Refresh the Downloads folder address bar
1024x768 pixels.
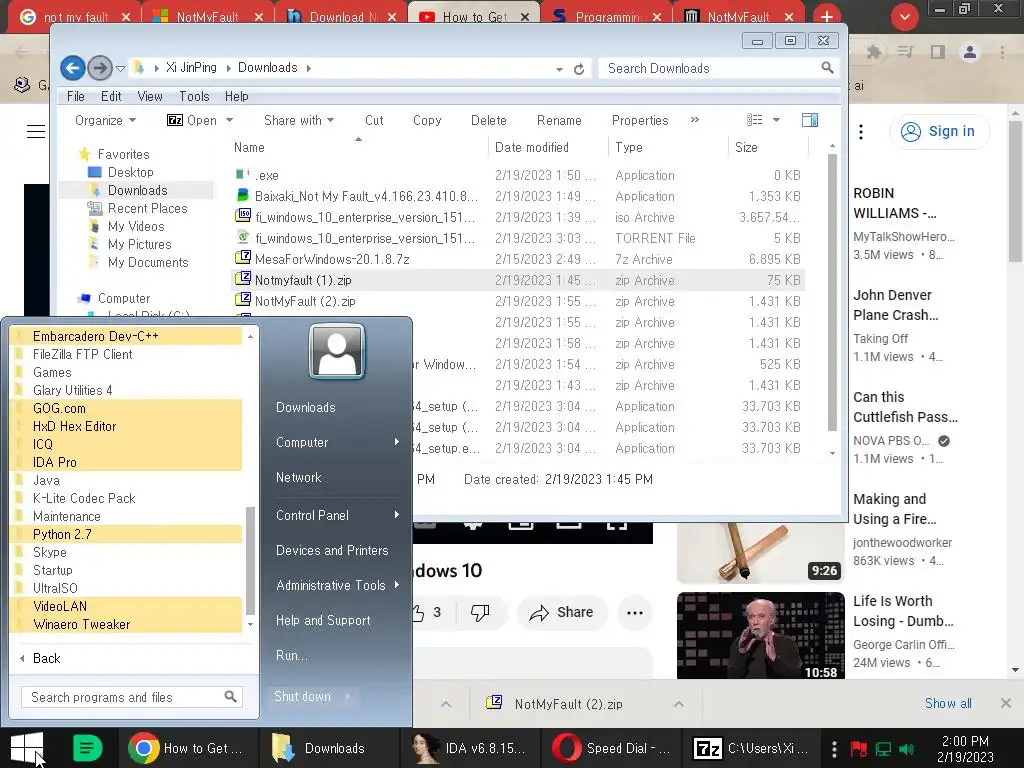point(579,69)
